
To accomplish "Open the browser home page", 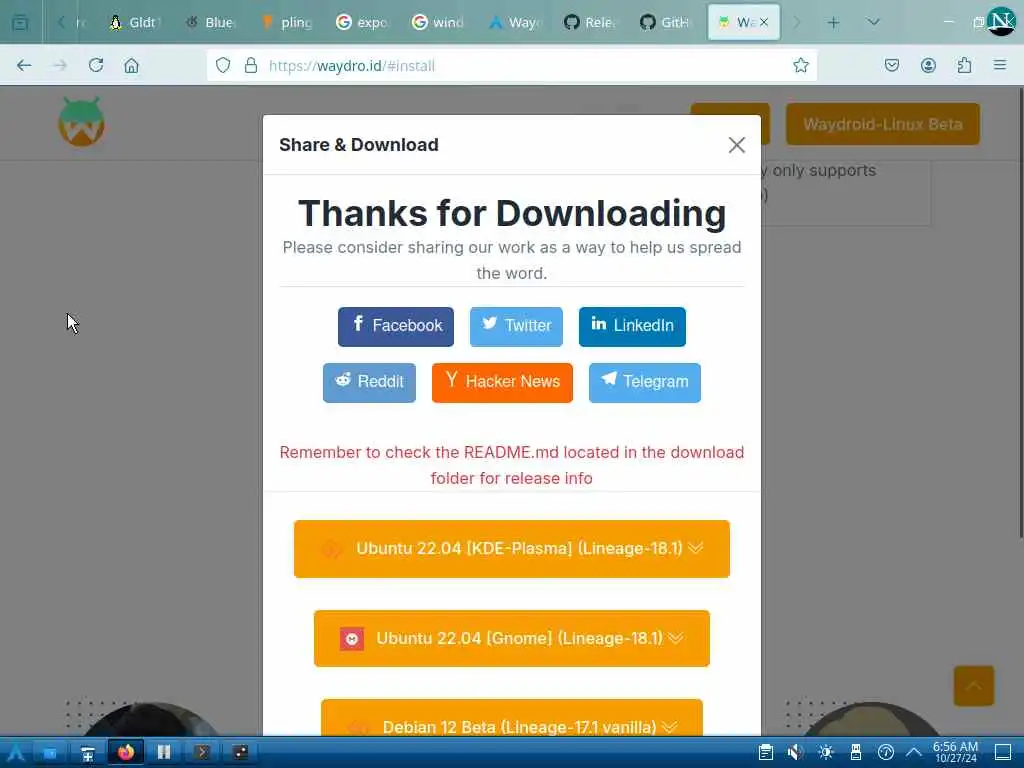I will coord(132,65).
